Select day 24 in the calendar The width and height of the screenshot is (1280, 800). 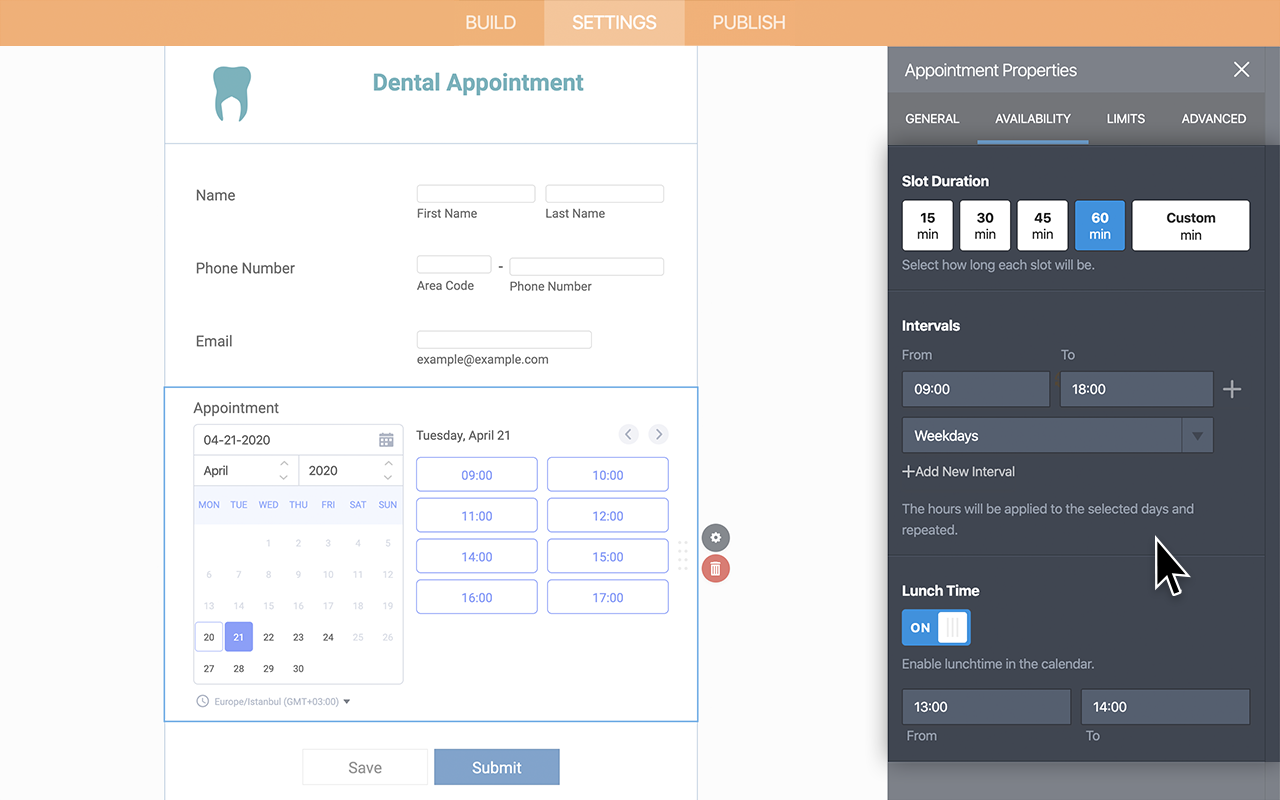tap(328, 637)
